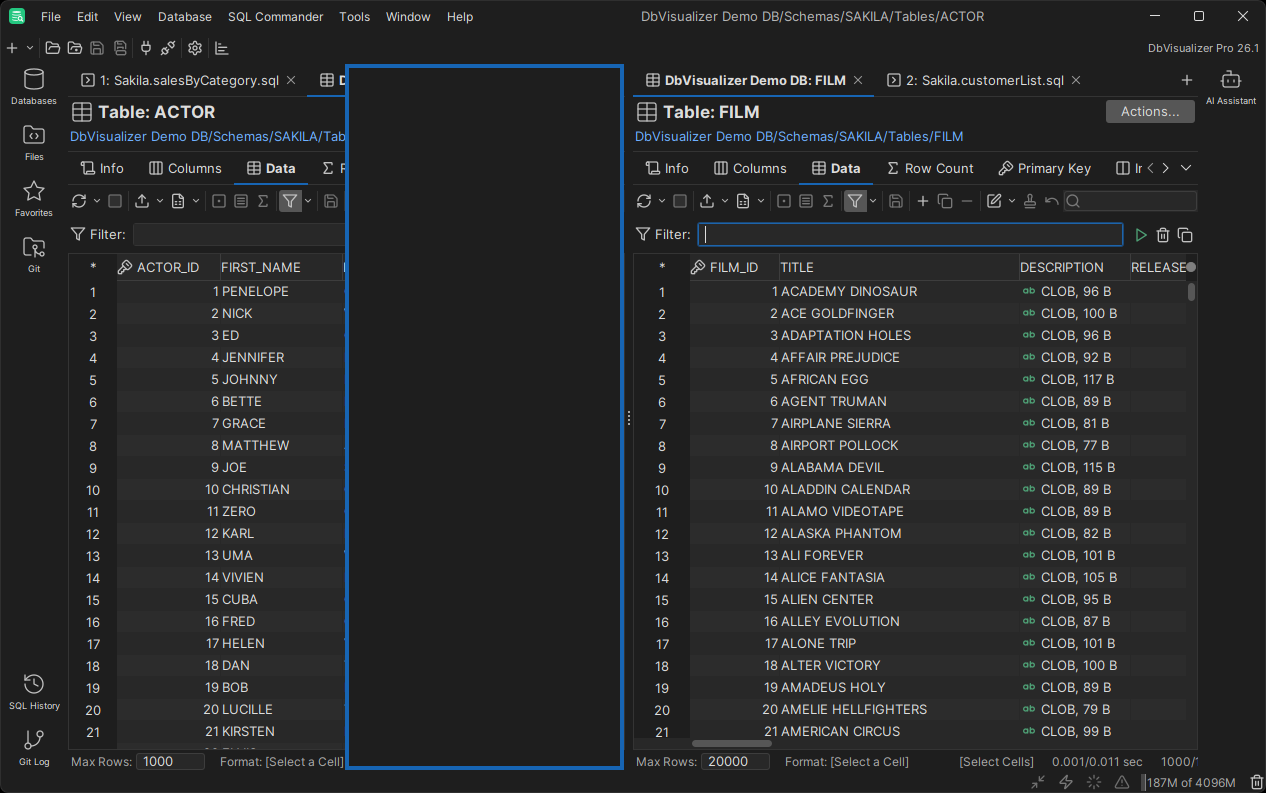Screen dimensions: 1266x793
Task: Open the SQL Commander menu
Action: coord(276,17)
